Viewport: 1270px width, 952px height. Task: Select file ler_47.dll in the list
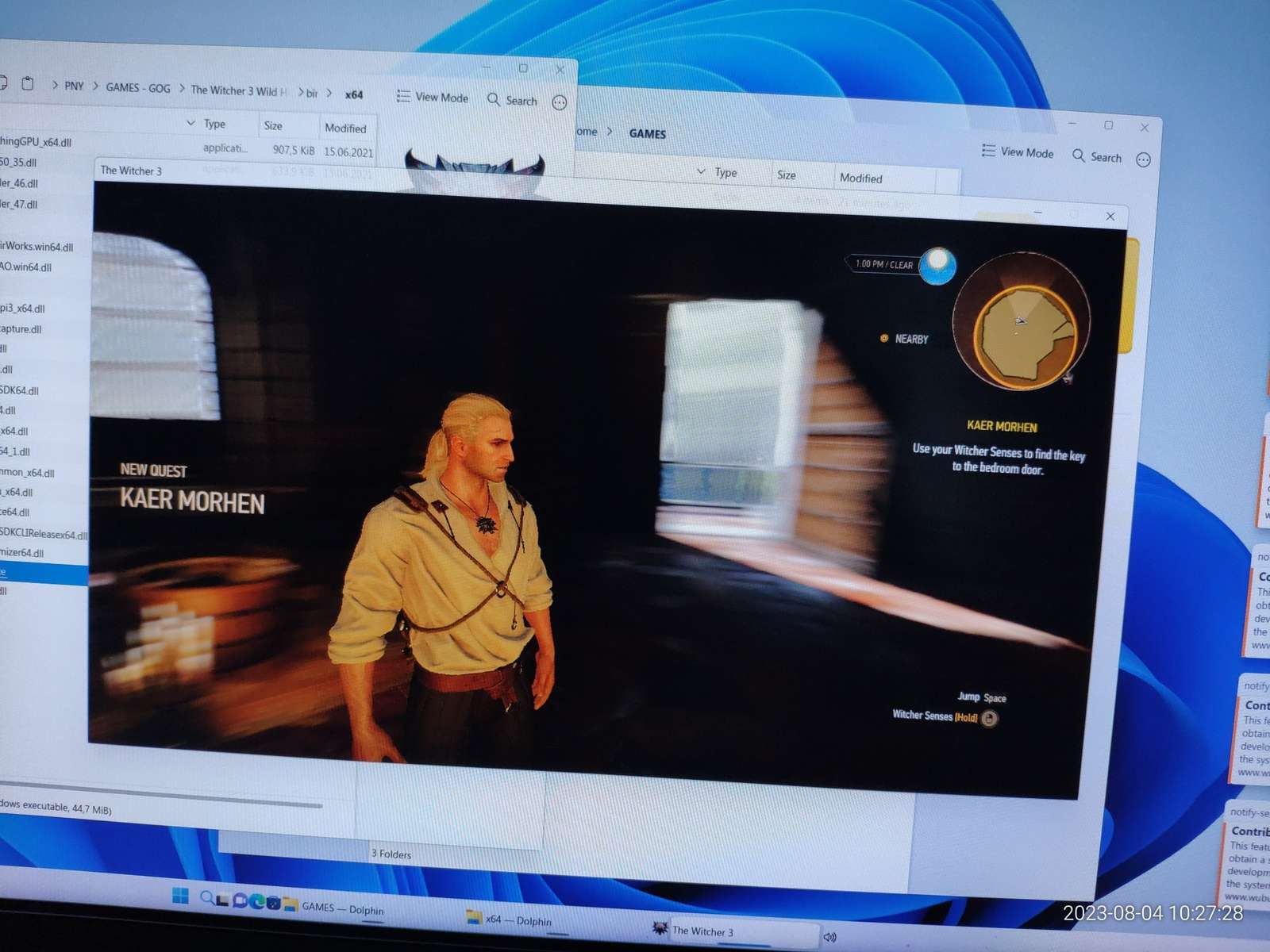click(x=19, y=204)
